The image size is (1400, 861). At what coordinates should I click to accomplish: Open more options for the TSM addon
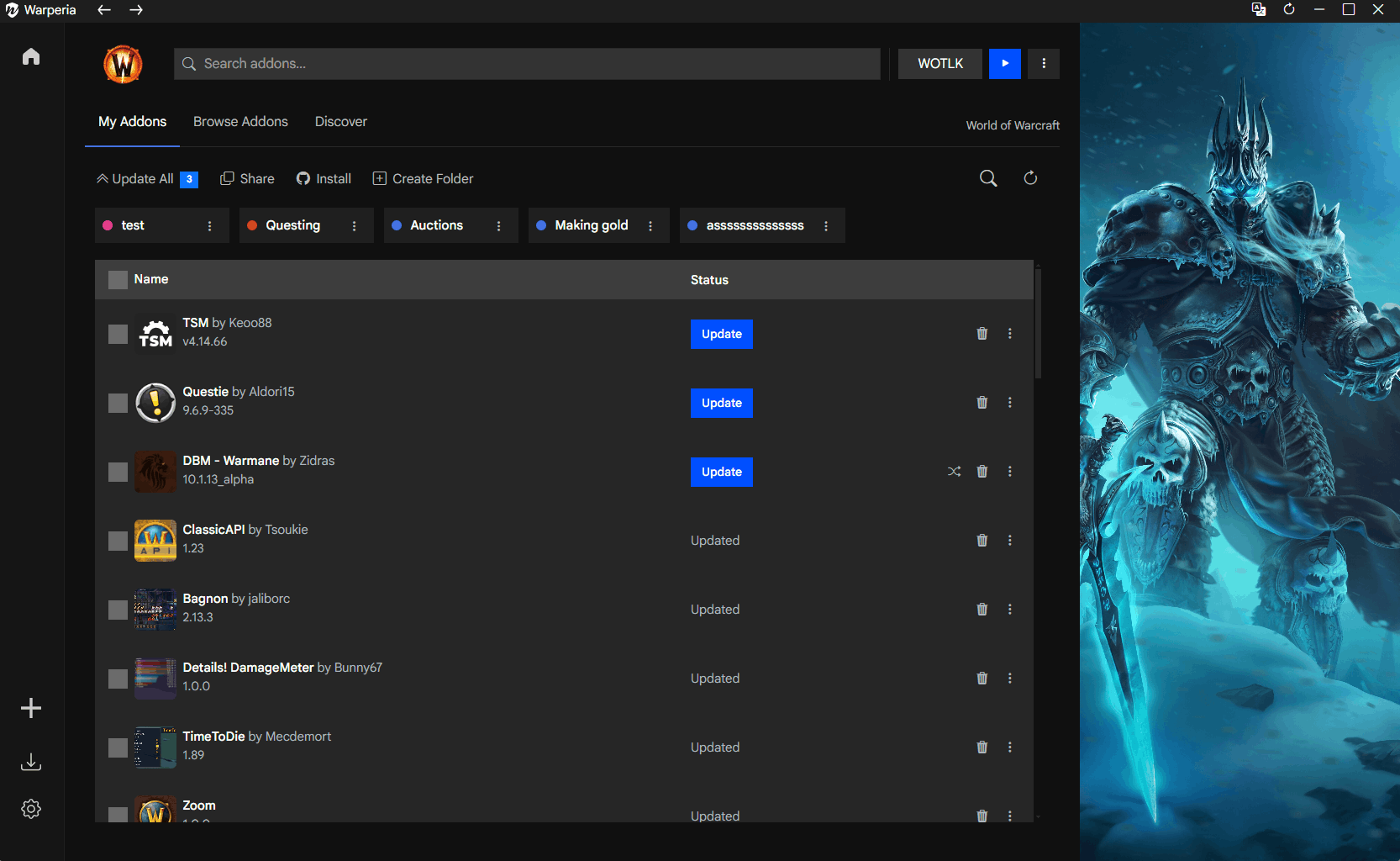coord(1010,334)
